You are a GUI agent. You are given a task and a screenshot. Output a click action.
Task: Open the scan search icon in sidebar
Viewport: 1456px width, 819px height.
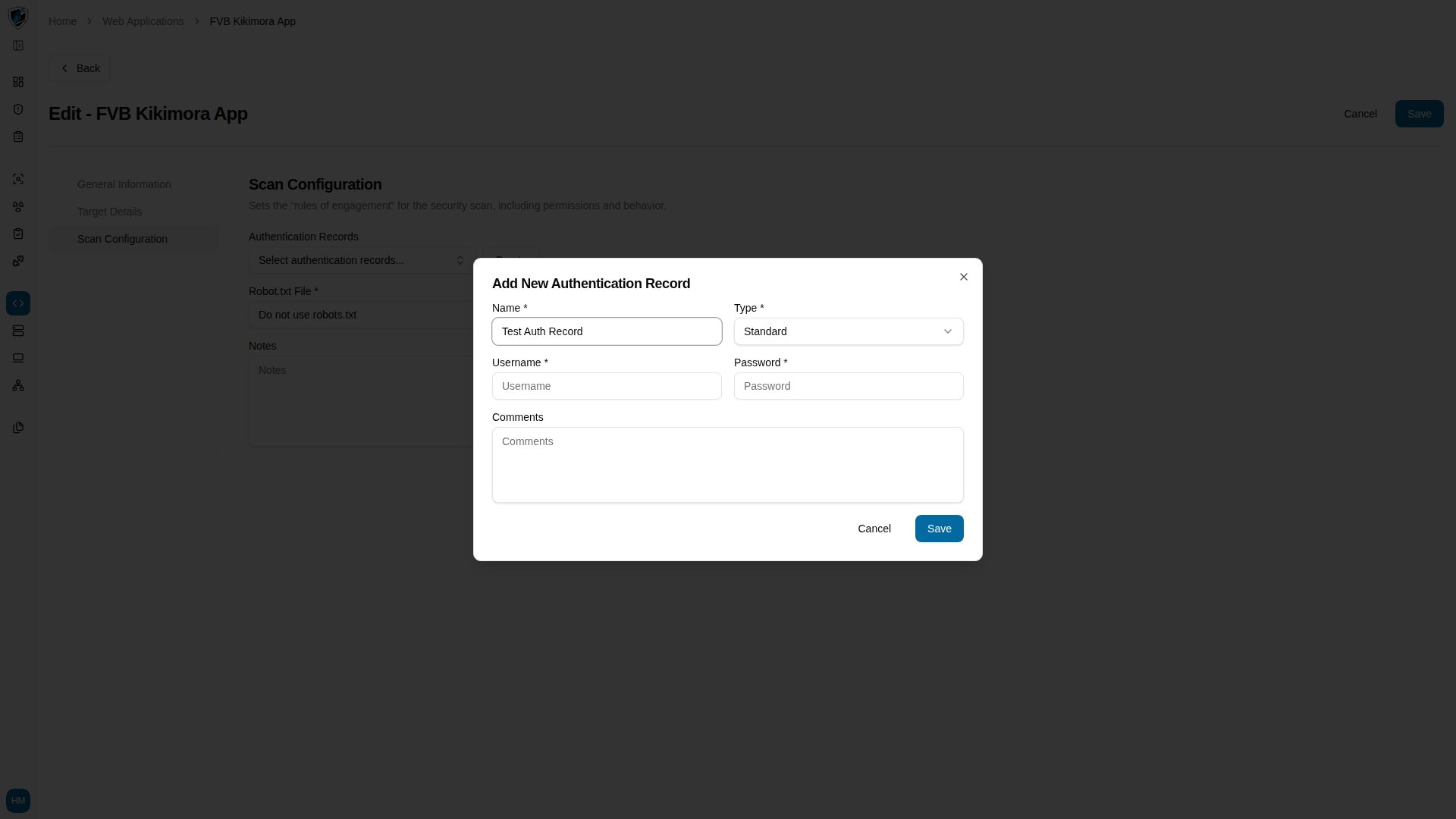(x=18, y=179)
